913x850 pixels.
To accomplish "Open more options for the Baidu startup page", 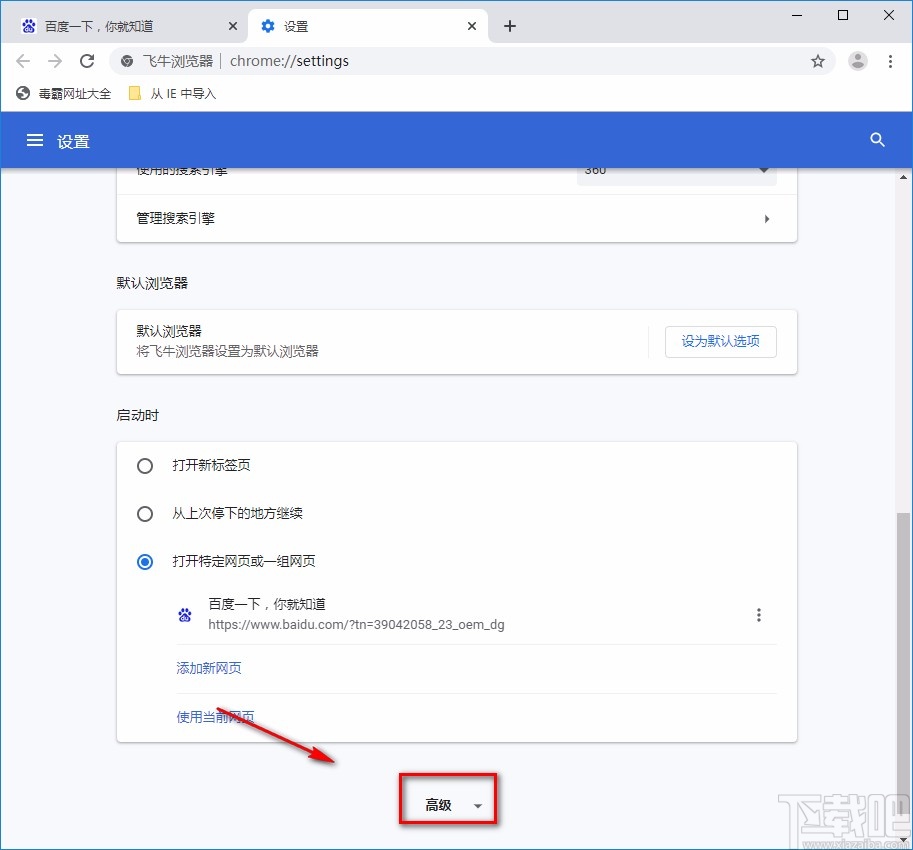I will tap(759, 614).
